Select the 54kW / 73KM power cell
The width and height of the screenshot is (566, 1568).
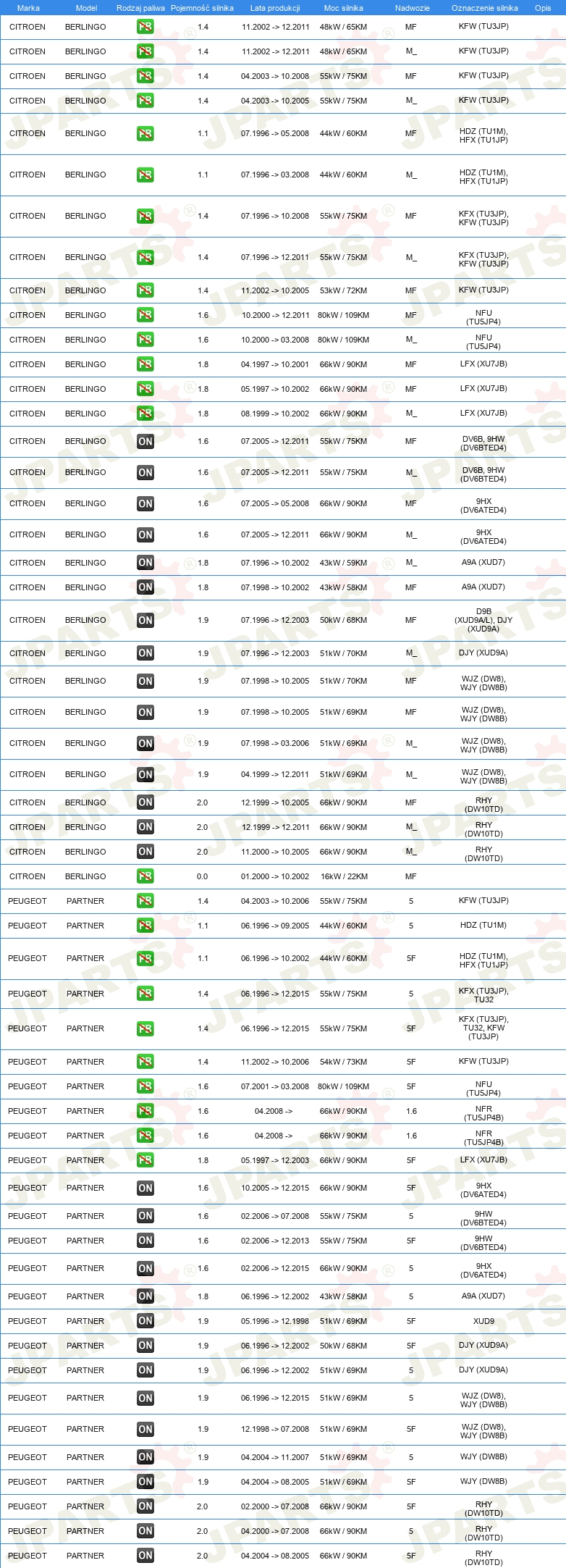(x=344, y=1062)
